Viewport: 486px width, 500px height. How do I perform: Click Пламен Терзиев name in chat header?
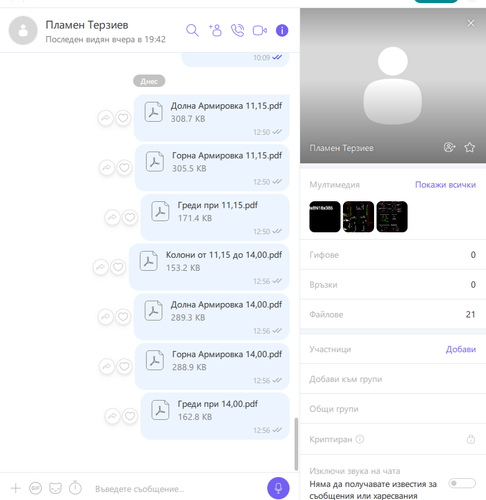click(87, 25)
